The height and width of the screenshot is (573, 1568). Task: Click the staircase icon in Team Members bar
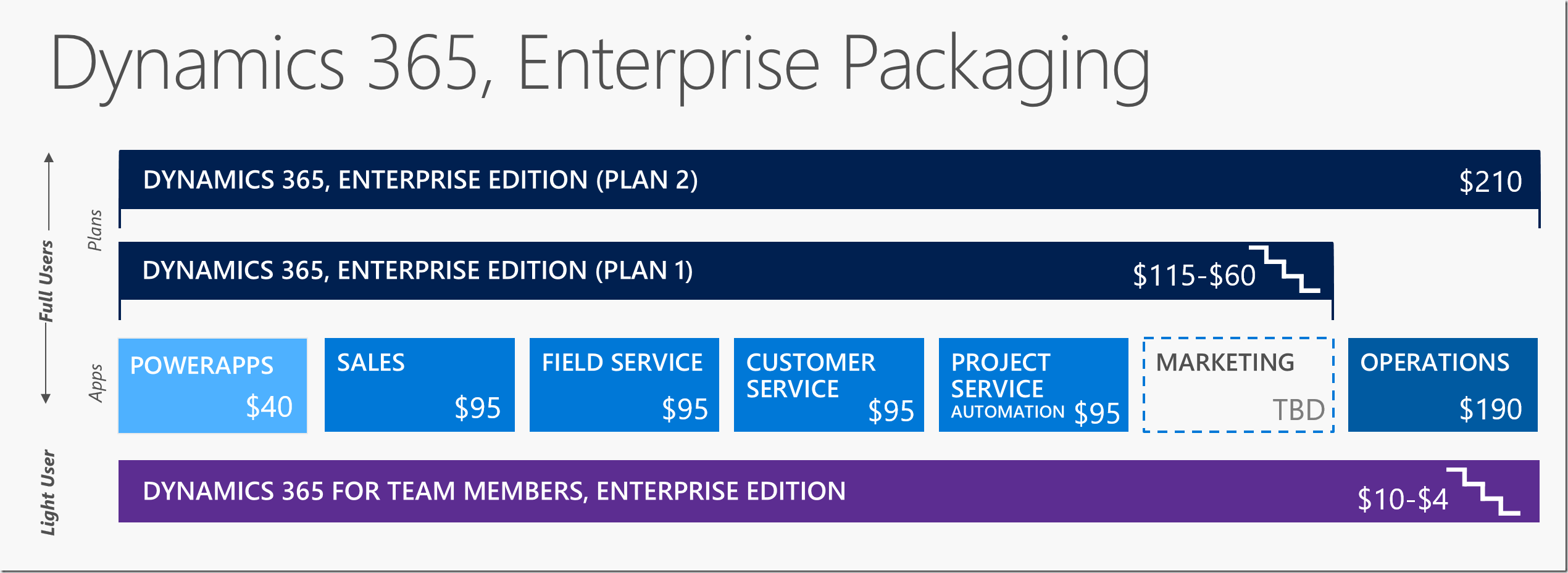1483,491
